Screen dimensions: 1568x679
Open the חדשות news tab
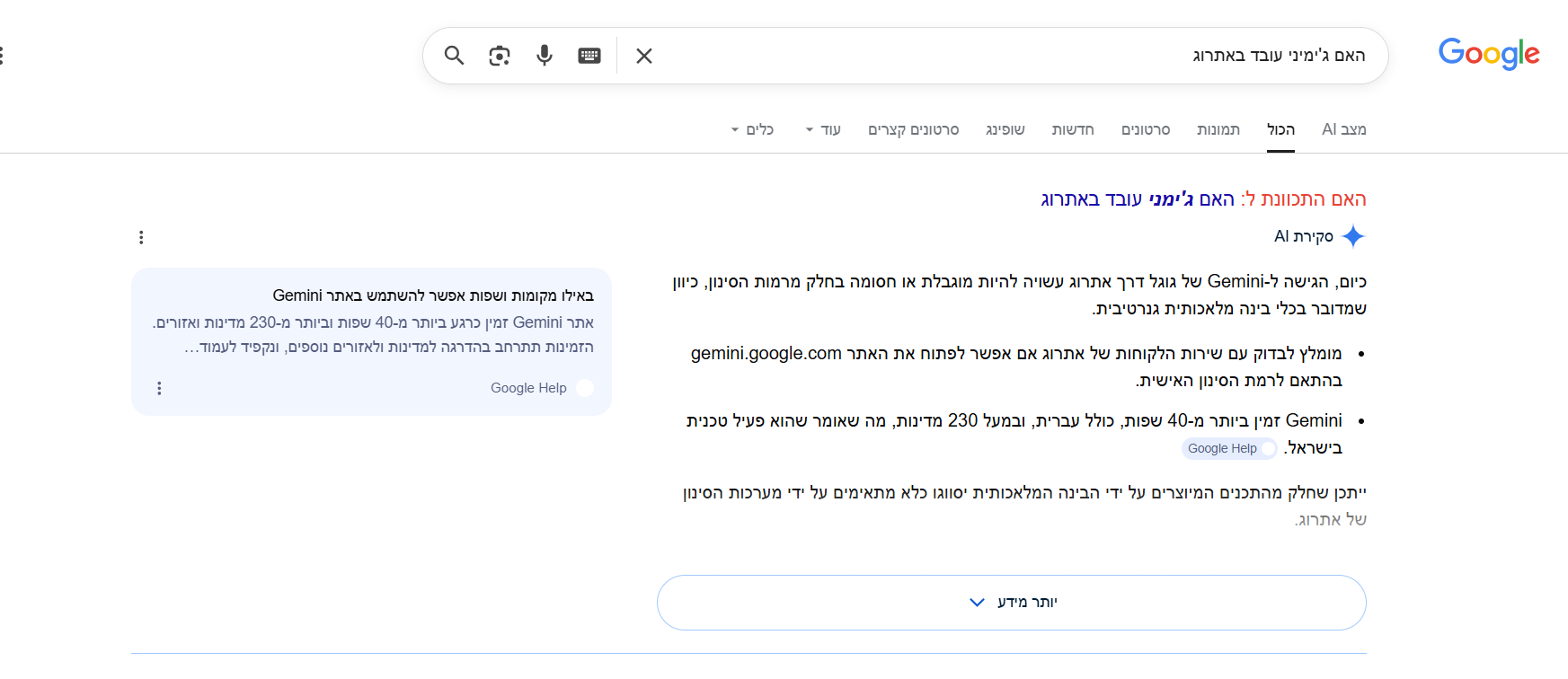[x=1073, y=129]
